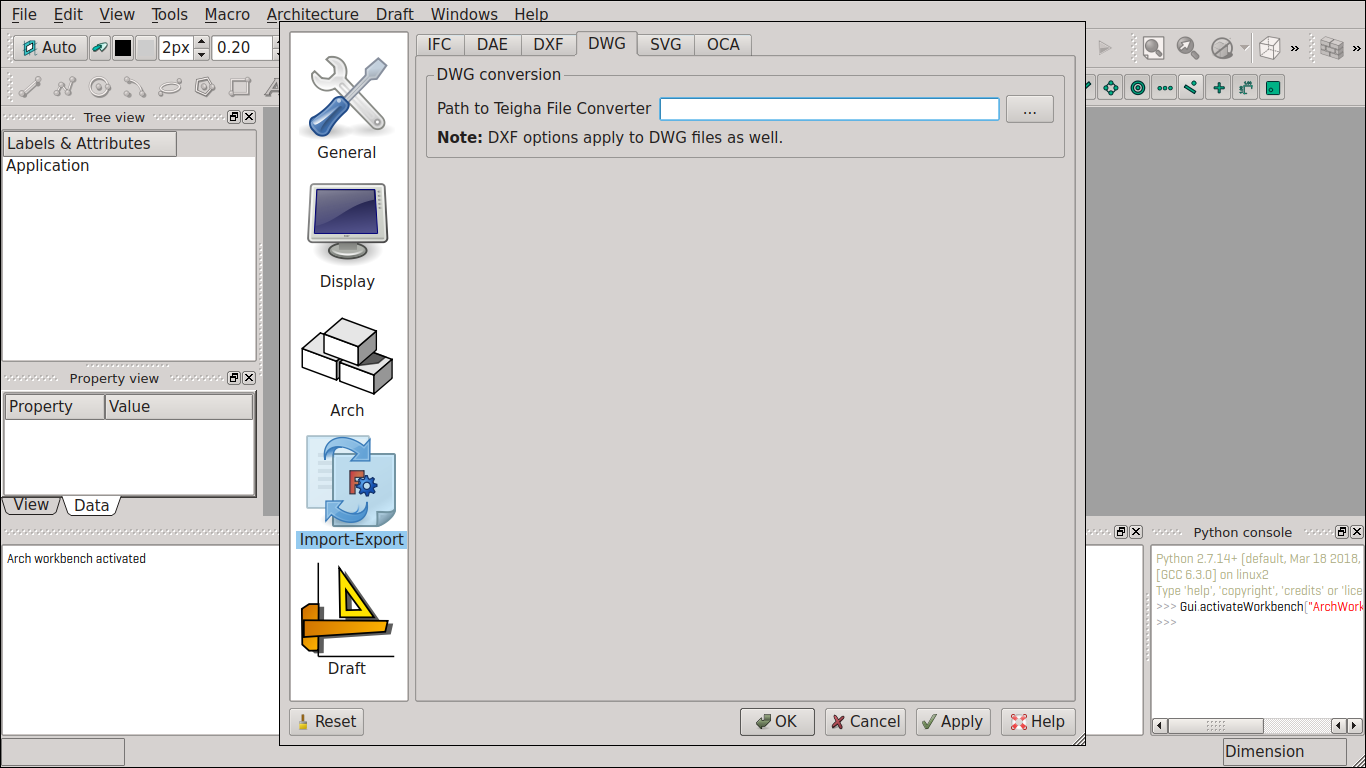The height and width of the screenshot is (768, 1366).
Task: Click the macro play arrow icon
Action: pyautogui.click(x=1105, y=47)
